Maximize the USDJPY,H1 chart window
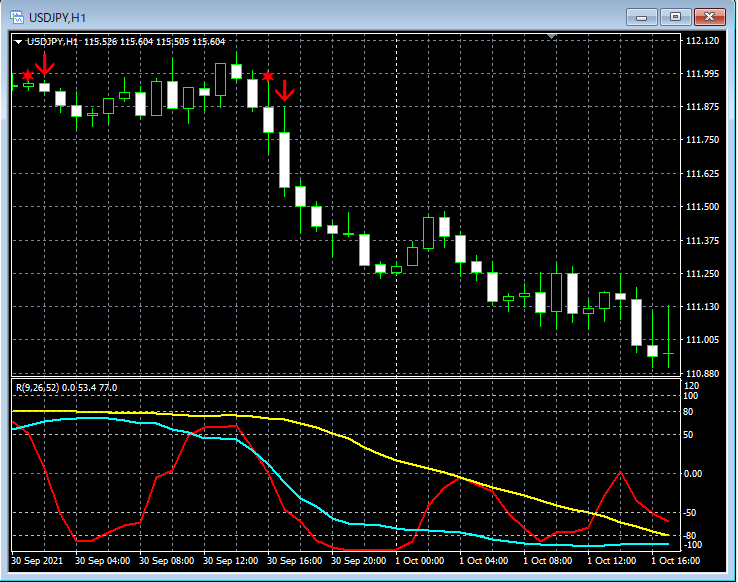738x582 pixels. point(675,17)
